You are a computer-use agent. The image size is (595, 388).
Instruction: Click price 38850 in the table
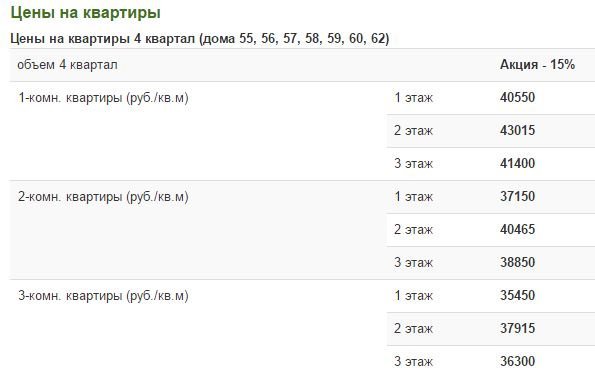tap(517, 262)
